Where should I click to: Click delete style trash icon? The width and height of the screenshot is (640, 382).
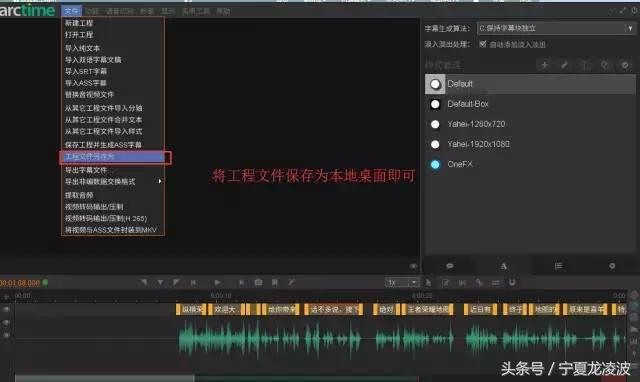pyautogui.click(x=585, y=65)
